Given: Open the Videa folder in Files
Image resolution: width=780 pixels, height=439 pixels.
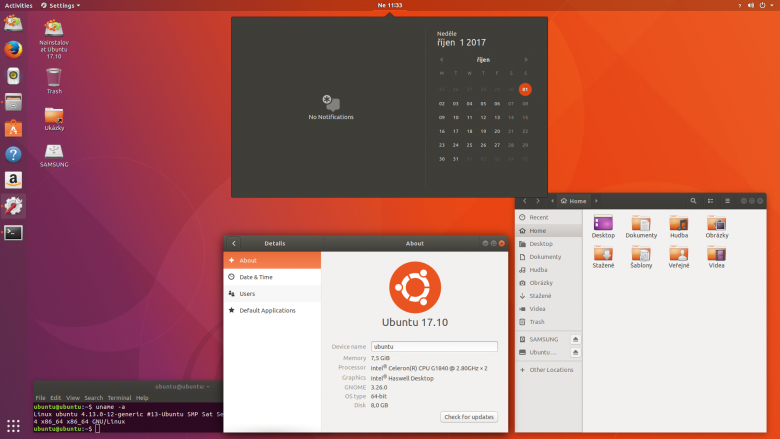Looking at the screenshot, I should point(716,257).
